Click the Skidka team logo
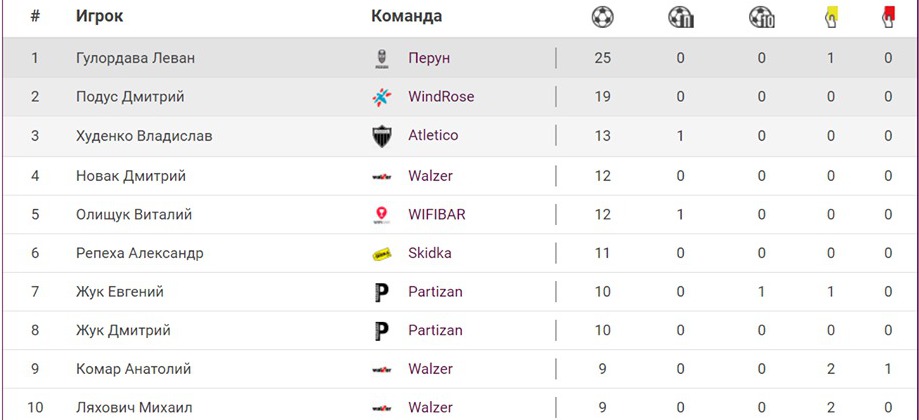 coord(382,254)
